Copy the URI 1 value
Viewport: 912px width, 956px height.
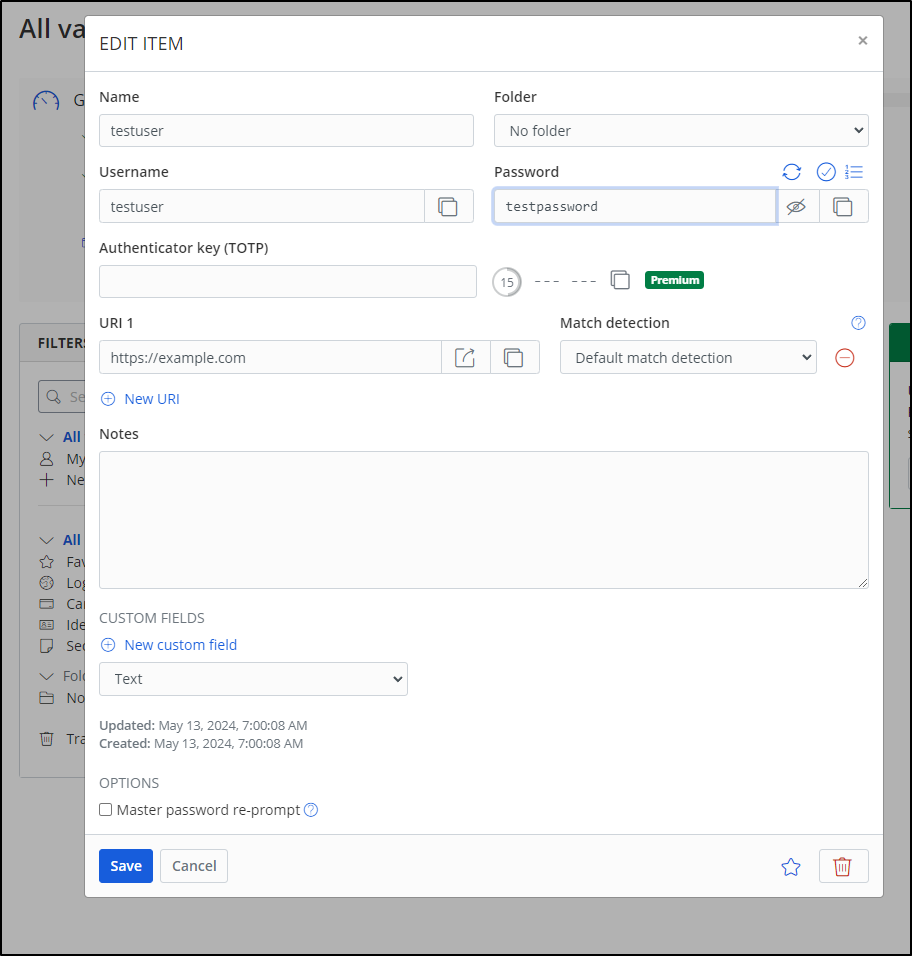(514, 357)
